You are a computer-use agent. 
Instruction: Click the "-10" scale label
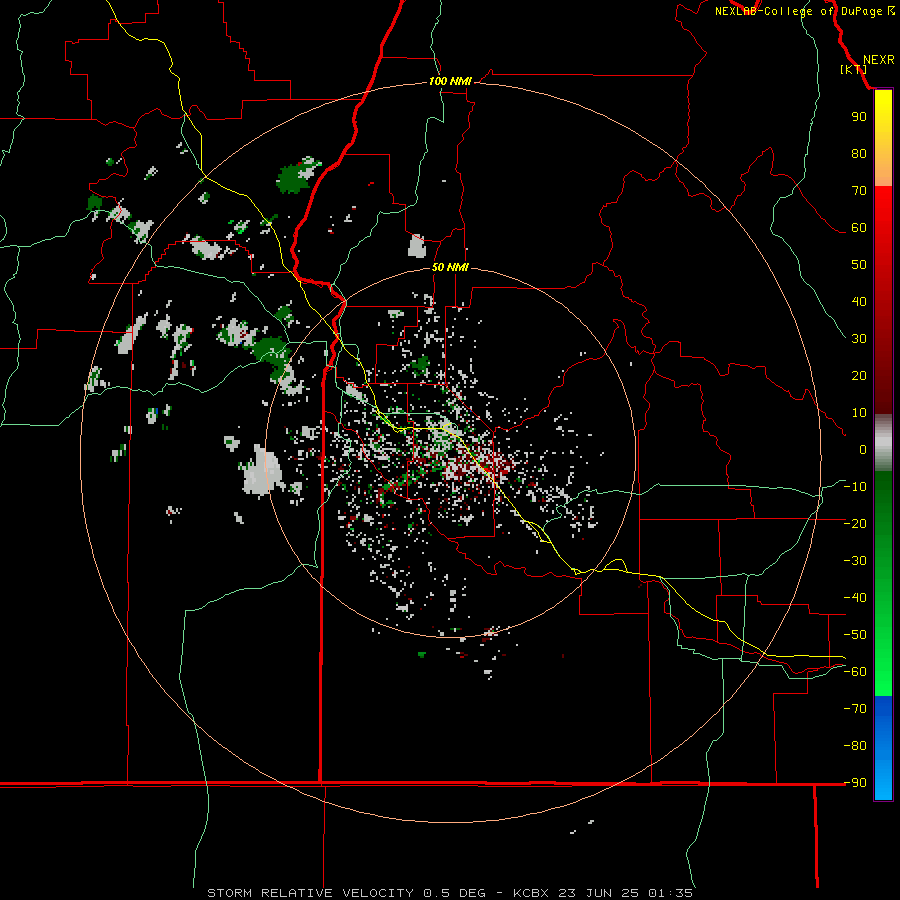click(855, 487)
